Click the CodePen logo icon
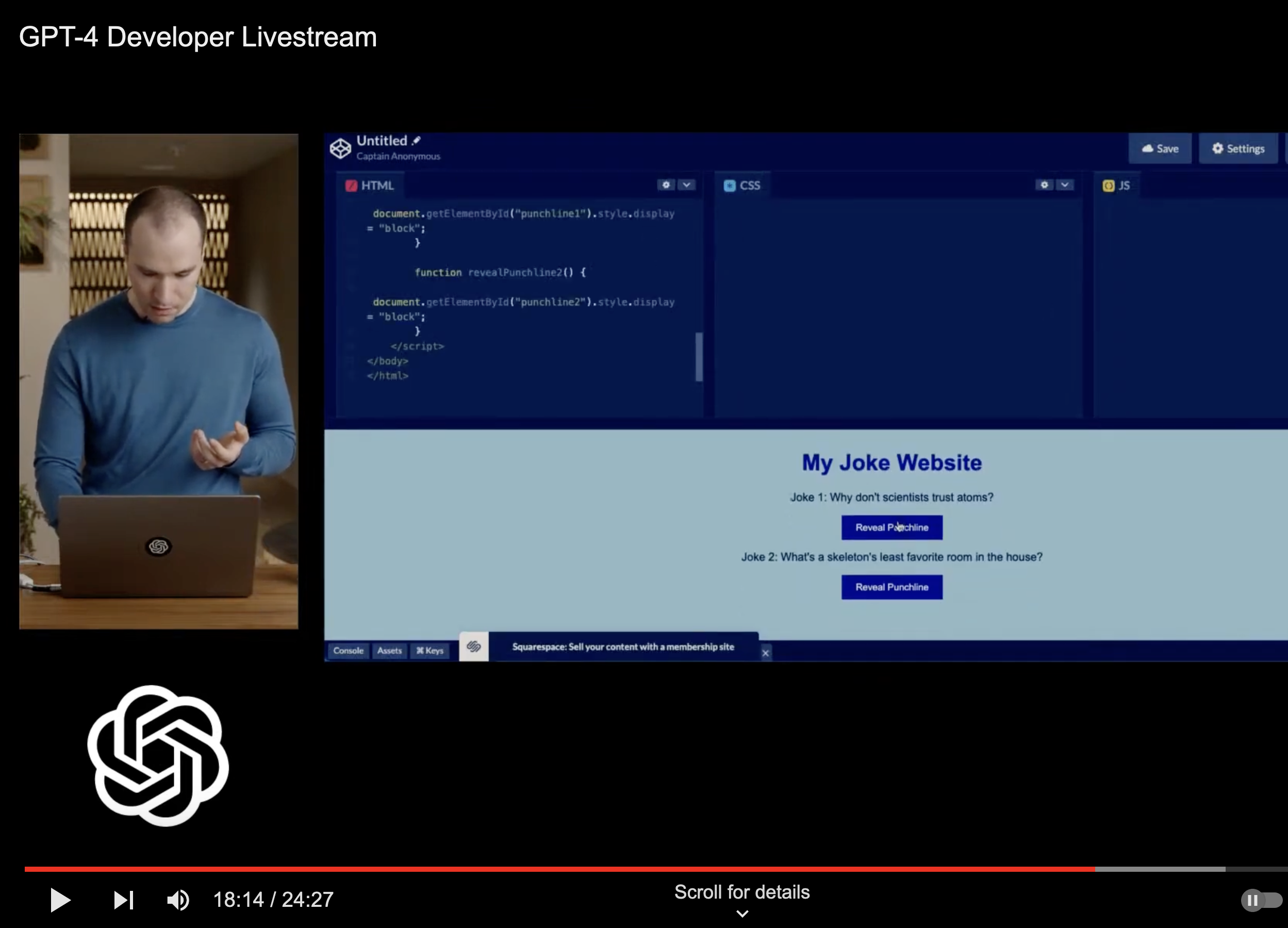This screenshot has width=1288, height=928. pyautogui.click(x=340, y=148)
